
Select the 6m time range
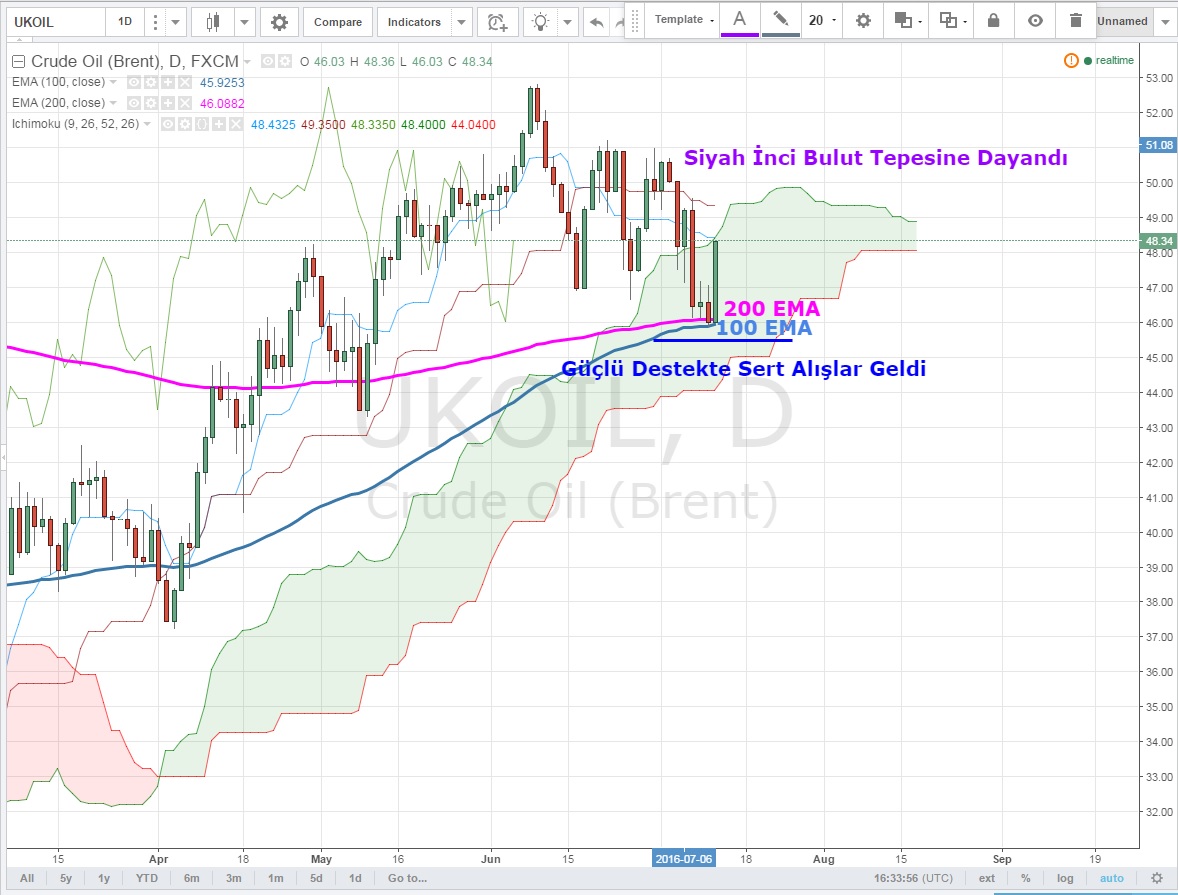pyautogui.click(x=191, y=878)
